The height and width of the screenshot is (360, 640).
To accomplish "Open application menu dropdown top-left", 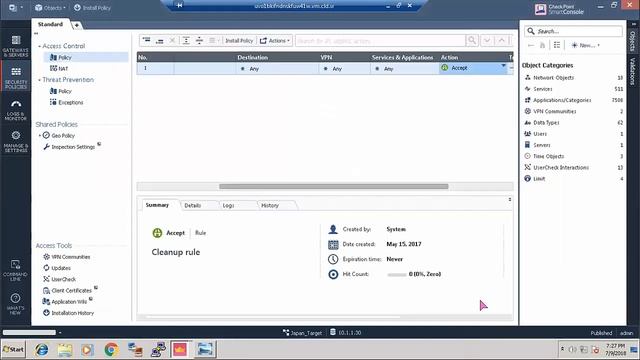I will 16,8.
